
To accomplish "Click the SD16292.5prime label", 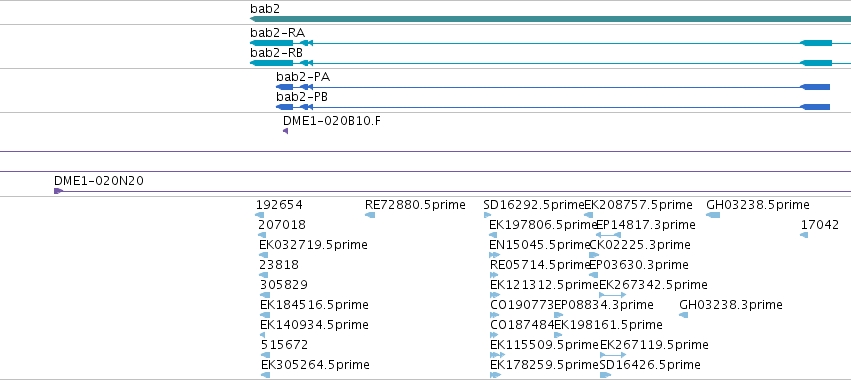I will (x=534, y=205).
